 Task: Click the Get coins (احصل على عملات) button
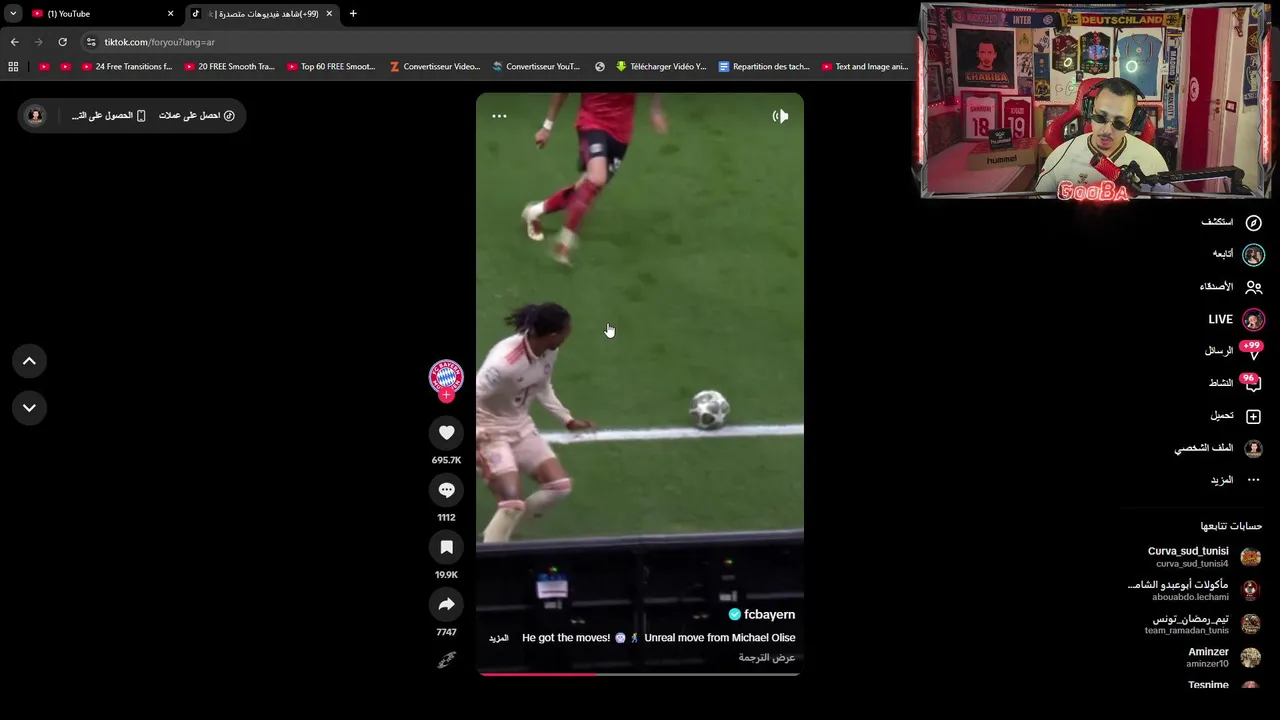[x=197, y=116]
